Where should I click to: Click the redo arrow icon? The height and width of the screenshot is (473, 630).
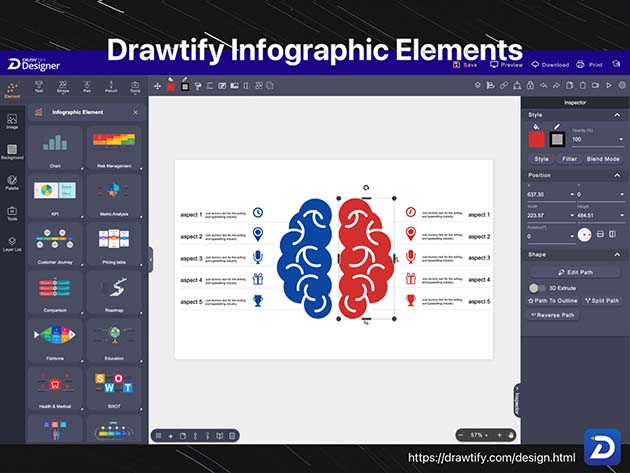556,85
